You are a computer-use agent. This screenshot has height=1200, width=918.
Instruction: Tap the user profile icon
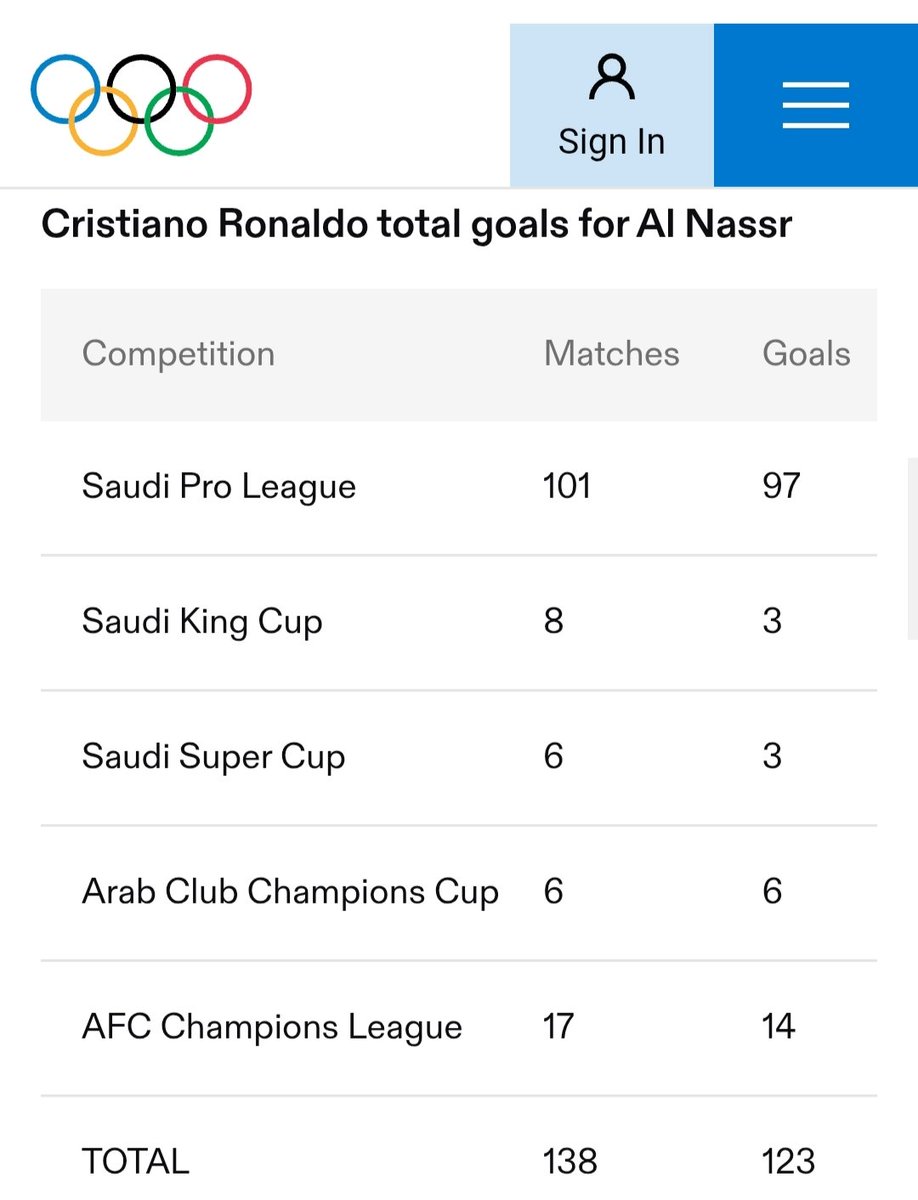[611, 78]
